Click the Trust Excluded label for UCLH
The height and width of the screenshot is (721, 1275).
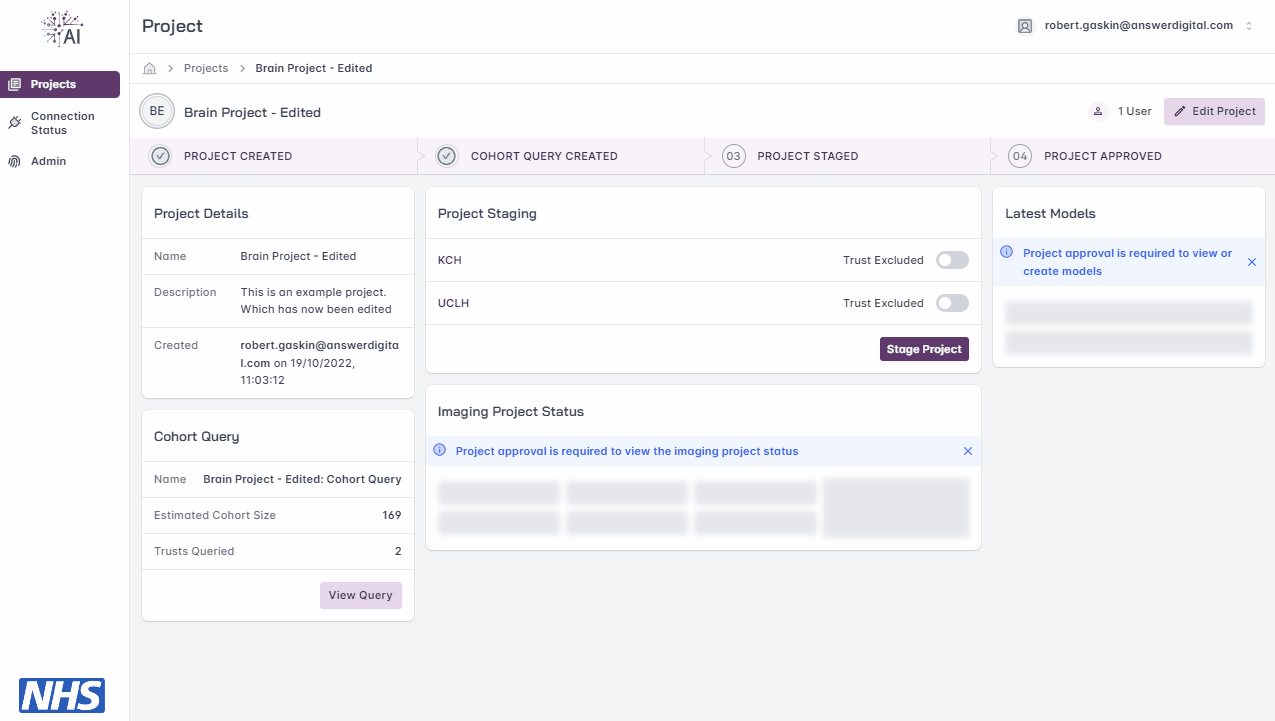click(883, 303)
